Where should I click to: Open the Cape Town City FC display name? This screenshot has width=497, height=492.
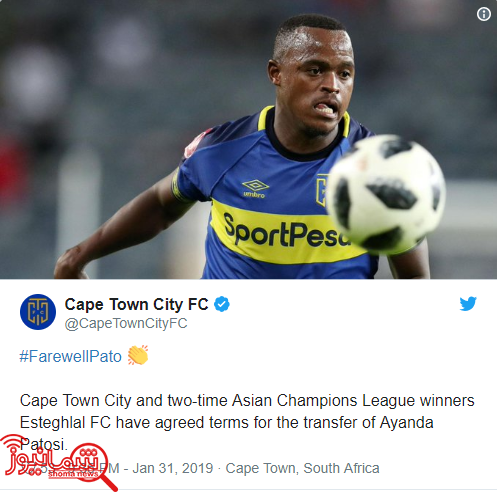click(x=136, y=304)
